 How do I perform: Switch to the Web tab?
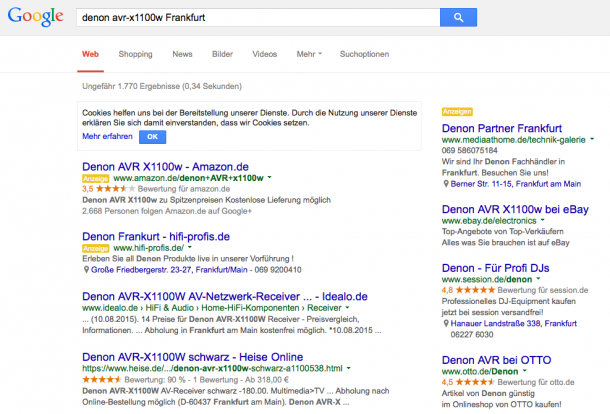(90, 54)
